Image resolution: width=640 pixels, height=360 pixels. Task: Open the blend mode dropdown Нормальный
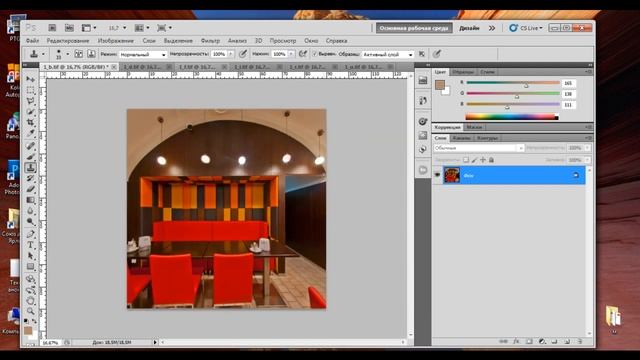point(143,54)
